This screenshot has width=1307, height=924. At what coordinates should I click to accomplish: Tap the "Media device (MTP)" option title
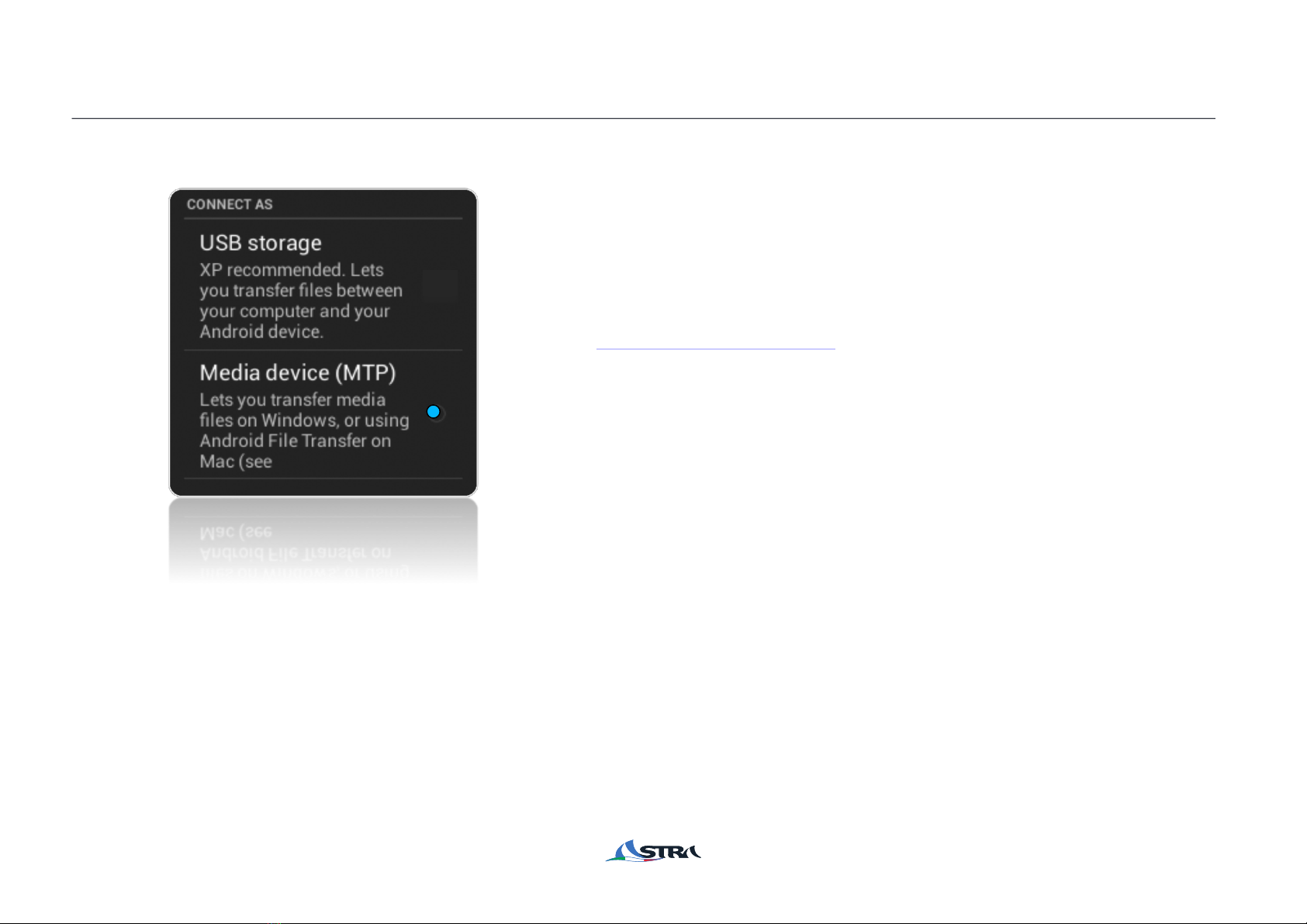298,372
